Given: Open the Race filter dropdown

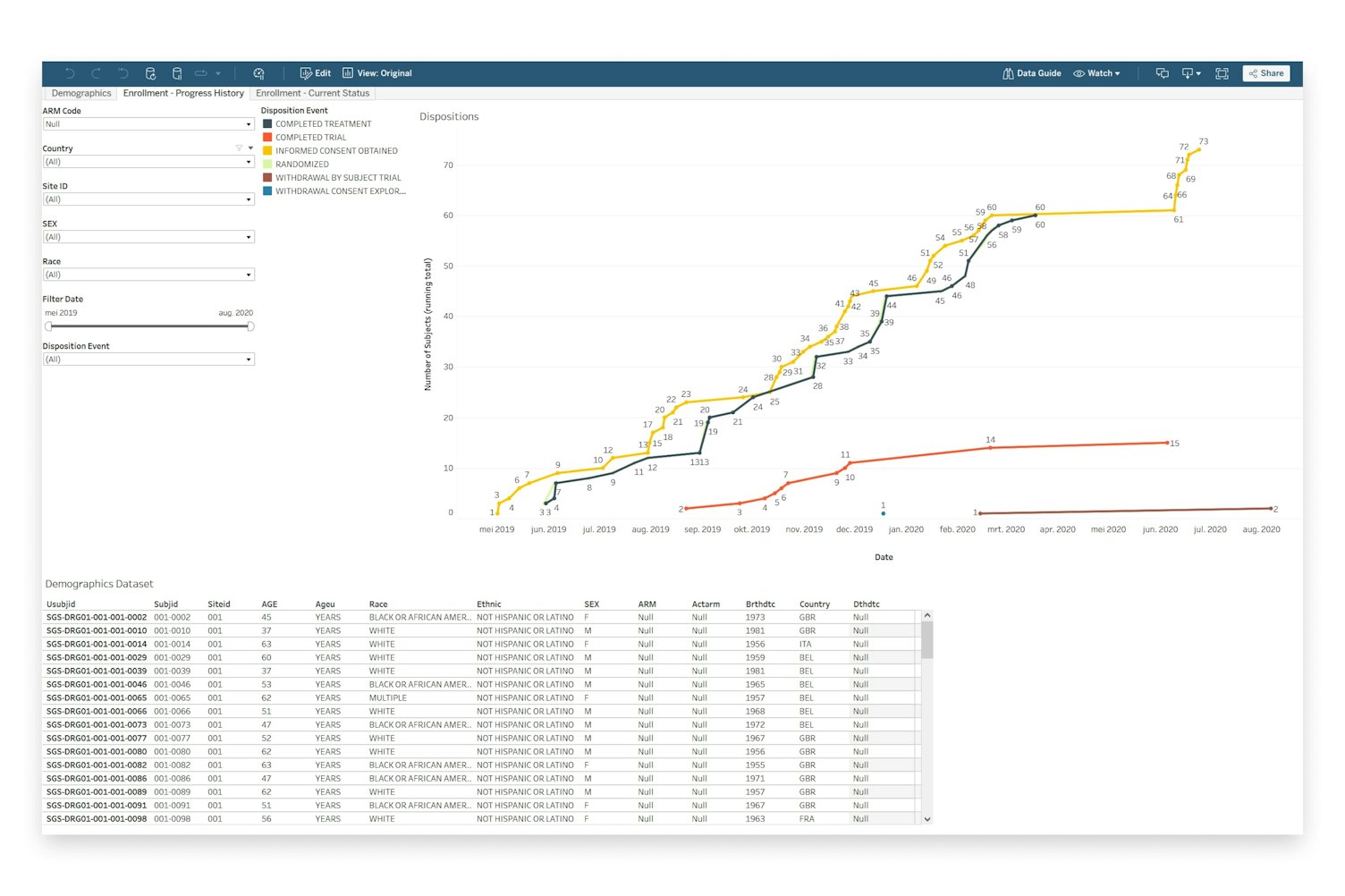Looking at the screenshot, I should click(249, 275).
